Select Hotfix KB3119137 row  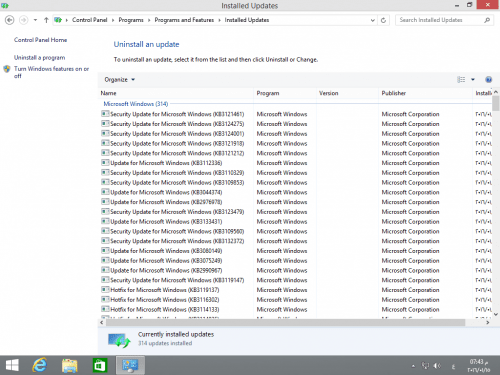click(296, 290)
